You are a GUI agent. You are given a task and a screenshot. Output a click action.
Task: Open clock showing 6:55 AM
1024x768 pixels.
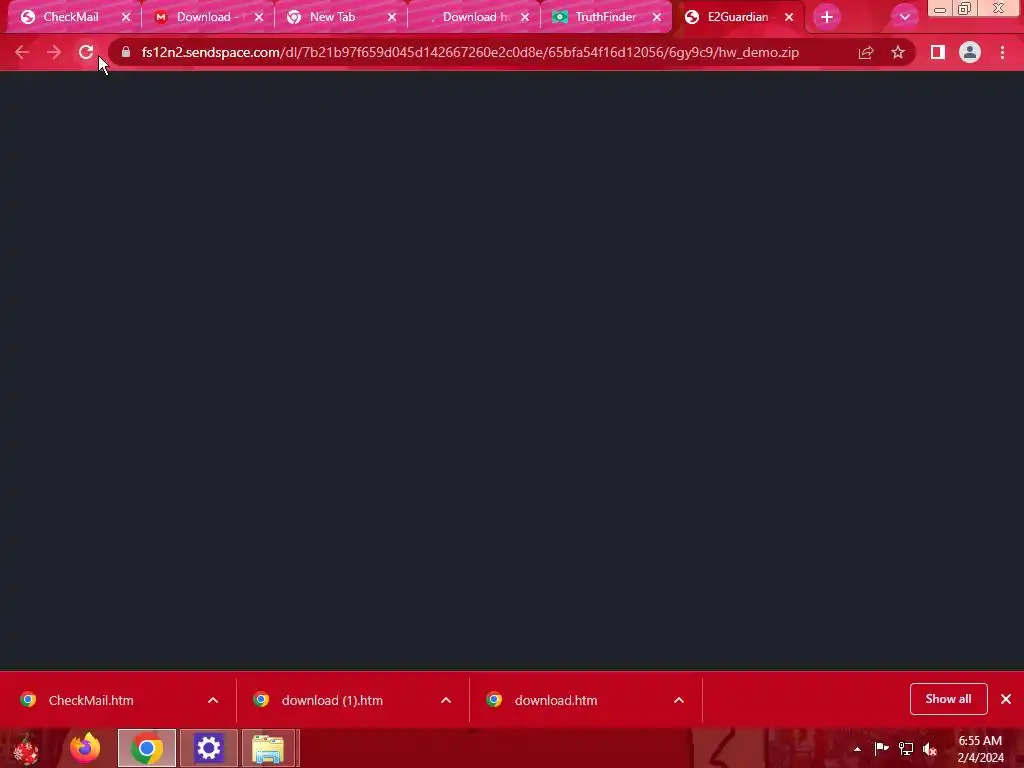pos(980,749)
